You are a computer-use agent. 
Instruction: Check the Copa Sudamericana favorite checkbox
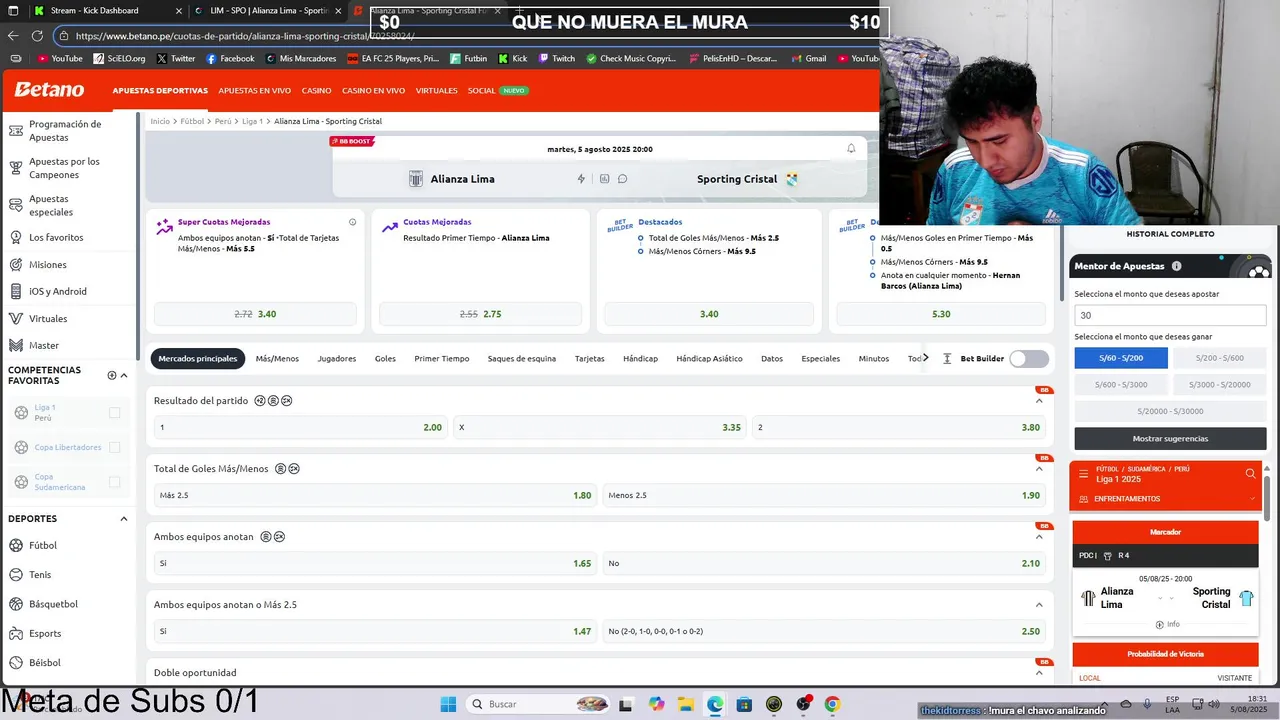114,482
